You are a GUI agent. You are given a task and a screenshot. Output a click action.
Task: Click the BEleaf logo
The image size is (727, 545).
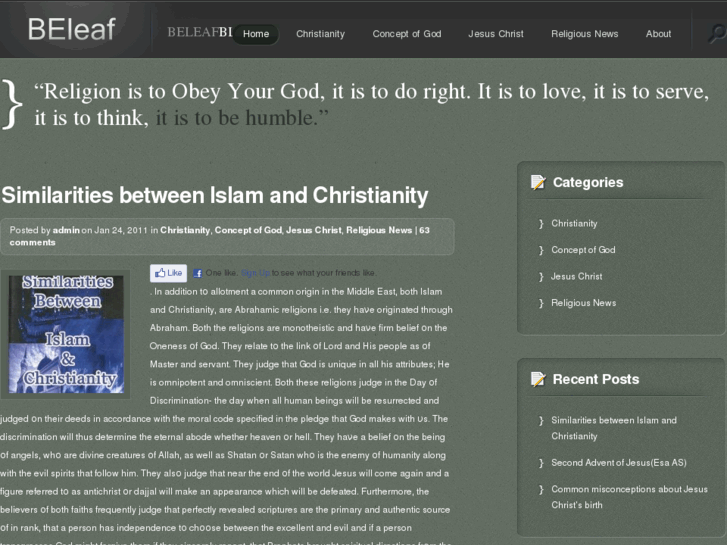coord(71,29)
